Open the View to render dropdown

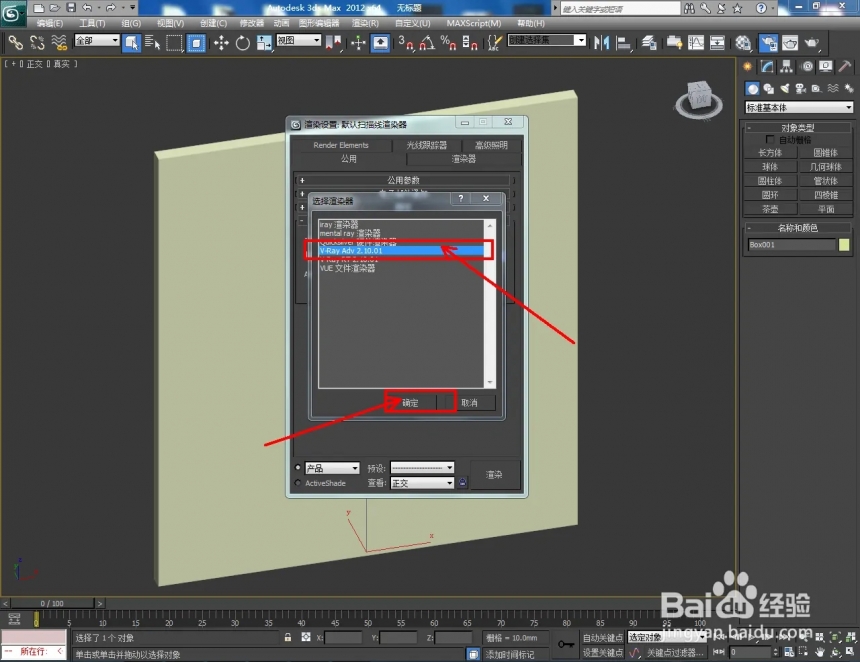coord(422,483)
